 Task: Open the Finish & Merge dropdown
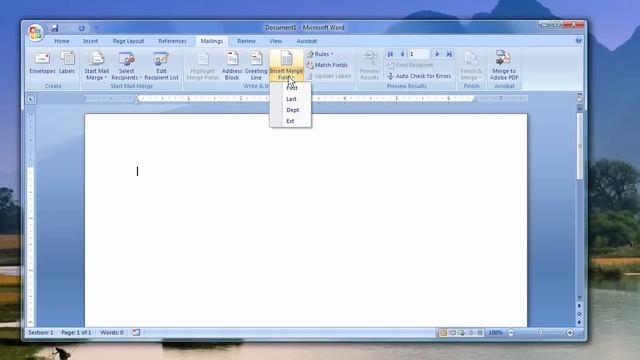pos(471,65)
